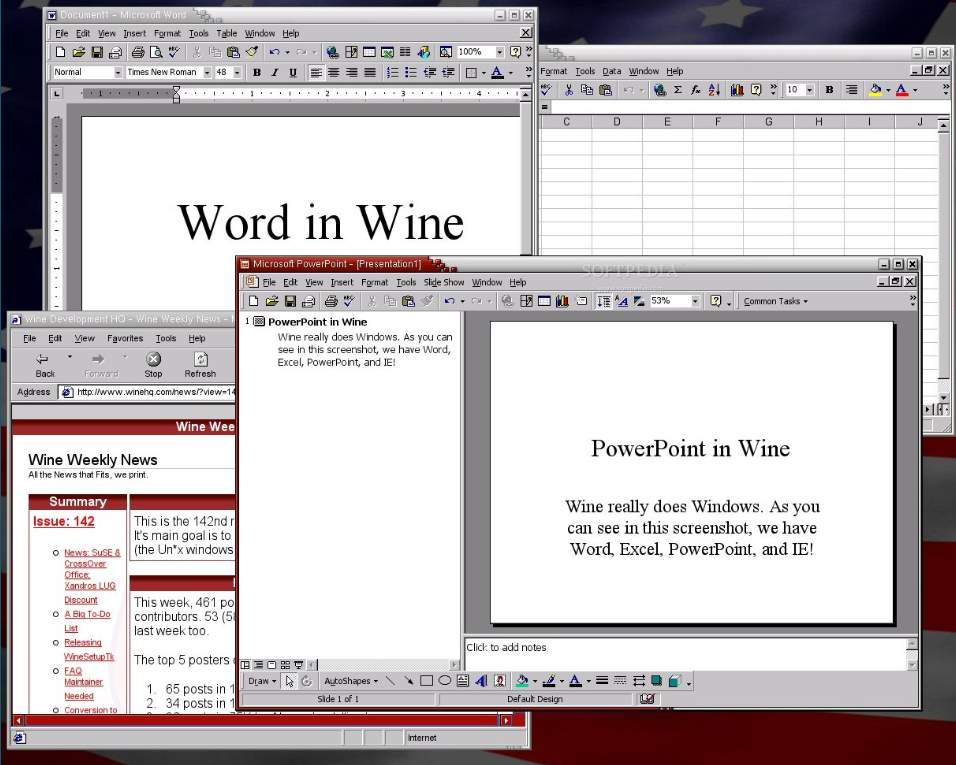
Task: Open the Slide Show menu in PowerPoint
Action: pyautogui.click(x=444, y=283)
